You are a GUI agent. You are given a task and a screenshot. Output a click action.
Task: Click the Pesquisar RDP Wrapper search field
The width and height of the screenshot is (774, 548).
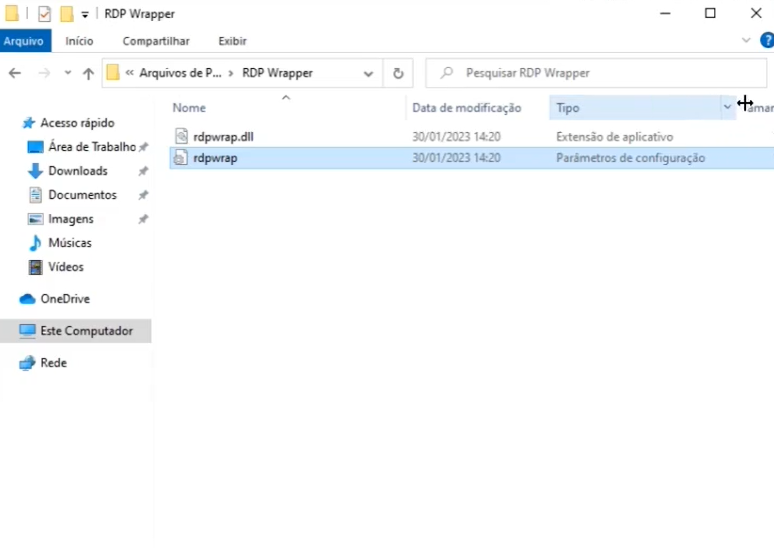(596, 73)
